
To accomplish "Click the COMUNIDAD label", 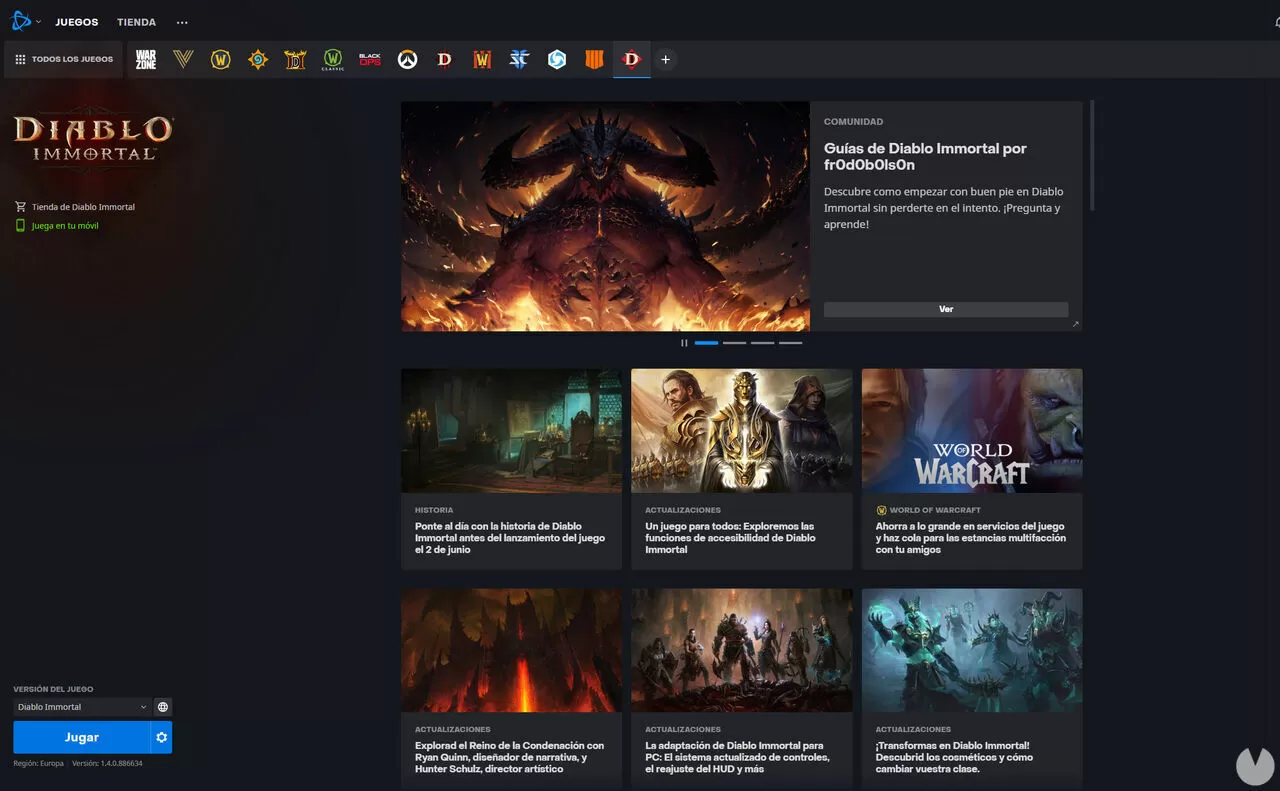I will (x=853, y=122).
